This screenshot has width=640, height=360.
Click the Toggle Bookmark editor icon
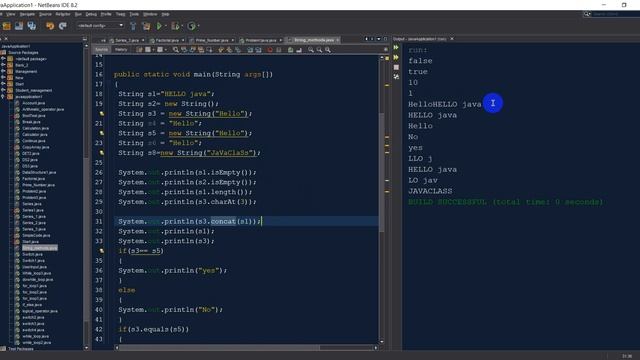[x=238, y=50]
